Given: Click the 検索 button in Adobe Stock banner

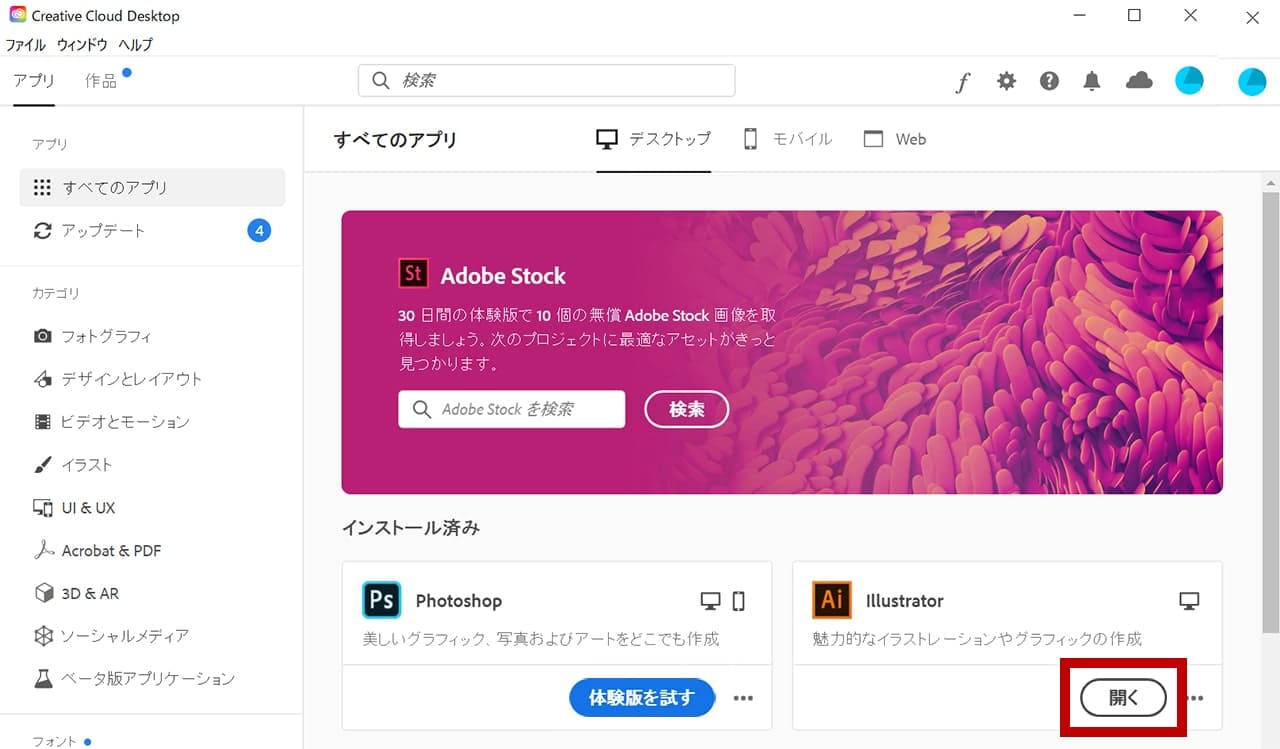Looking at the screenshot, I should point(687,409).
